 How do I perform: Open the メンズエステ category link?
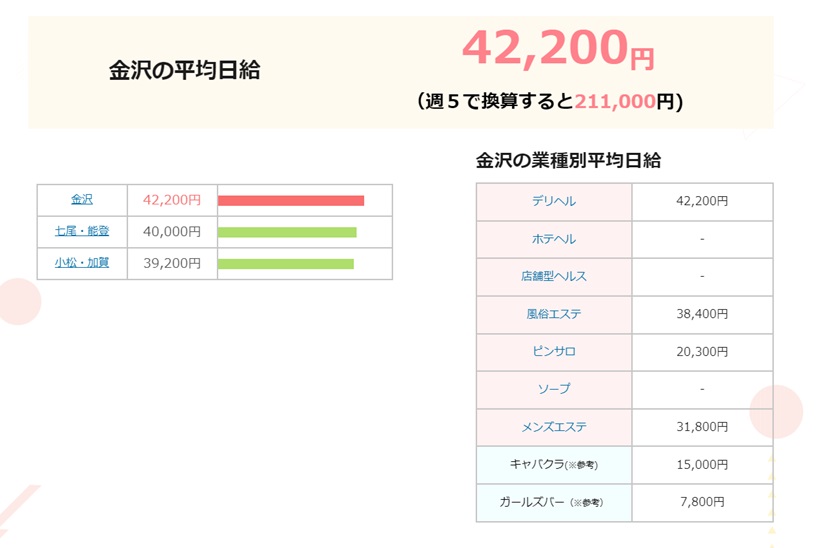[554, 427]
